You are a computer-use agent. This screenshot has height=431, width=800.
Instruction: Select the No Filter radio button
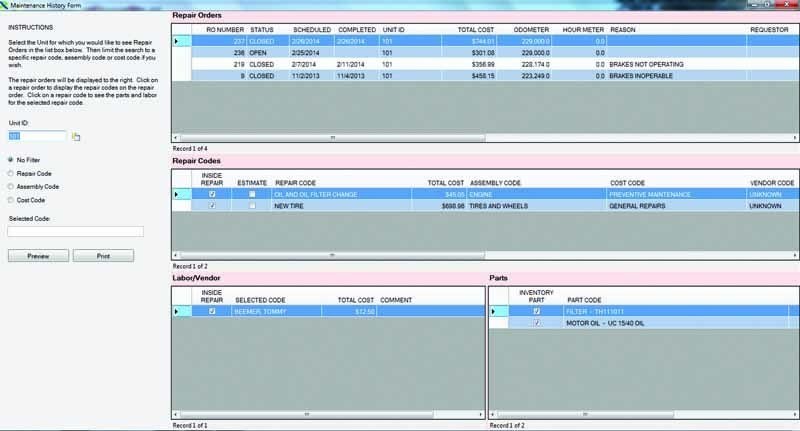click(x=10, y=159)
